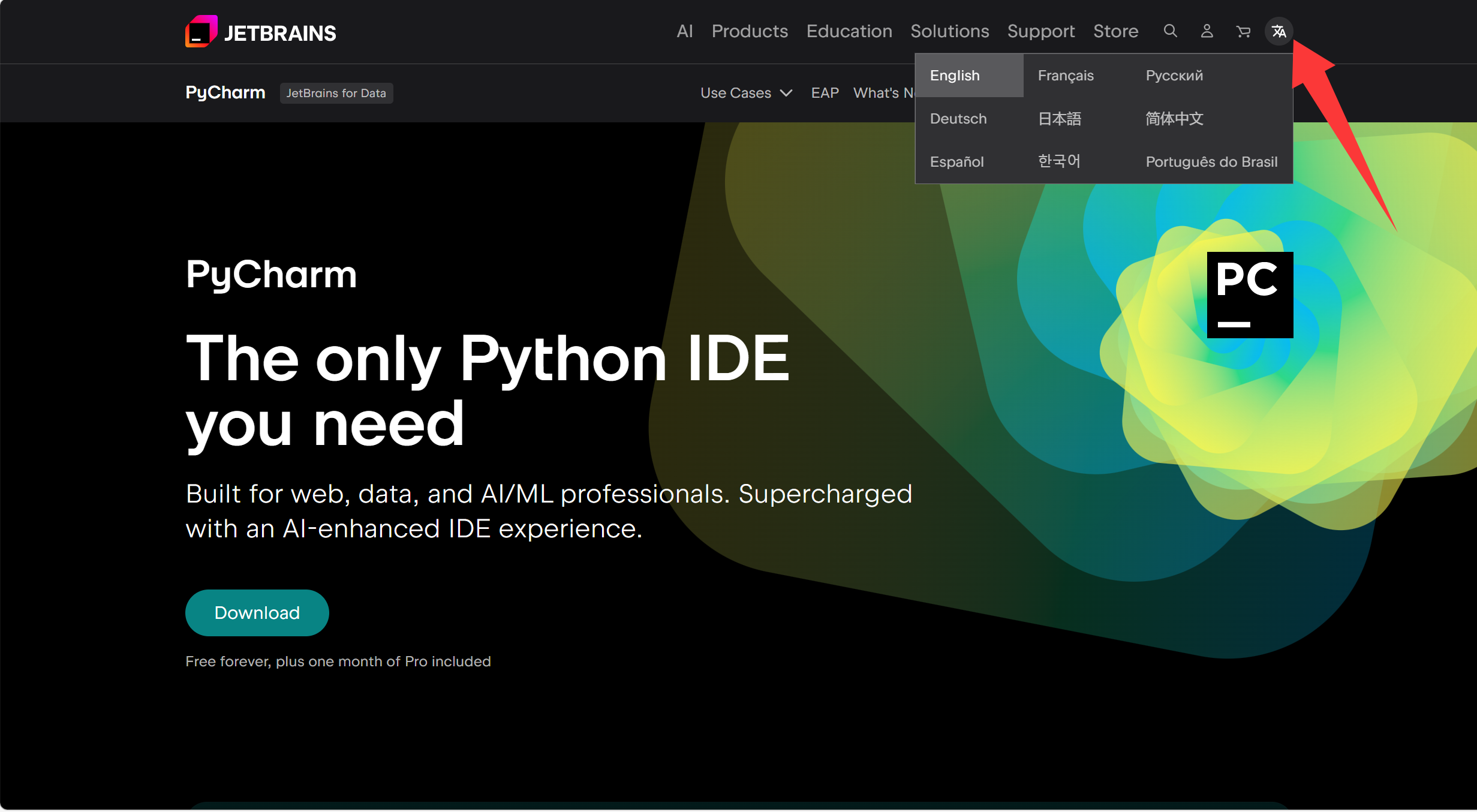Expand the Use Cases chevron
Image resolution: width=1477 pixels, height=812 pixels.
[786, 93]
